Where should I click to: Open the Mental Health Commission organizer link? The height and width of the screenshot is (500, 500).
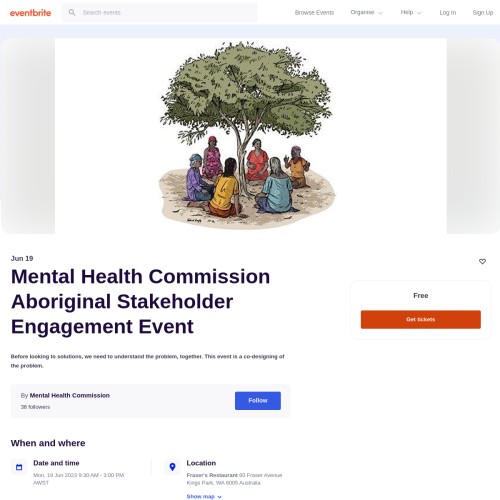[x=70, y=395]
